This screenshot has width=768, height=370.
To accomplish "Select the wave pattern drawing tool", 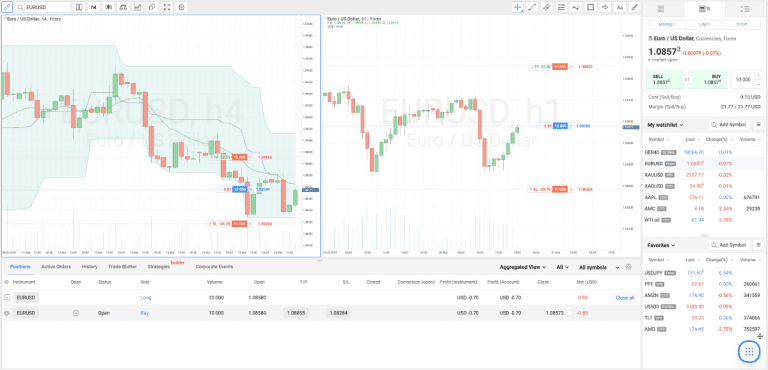I will 576,7.
